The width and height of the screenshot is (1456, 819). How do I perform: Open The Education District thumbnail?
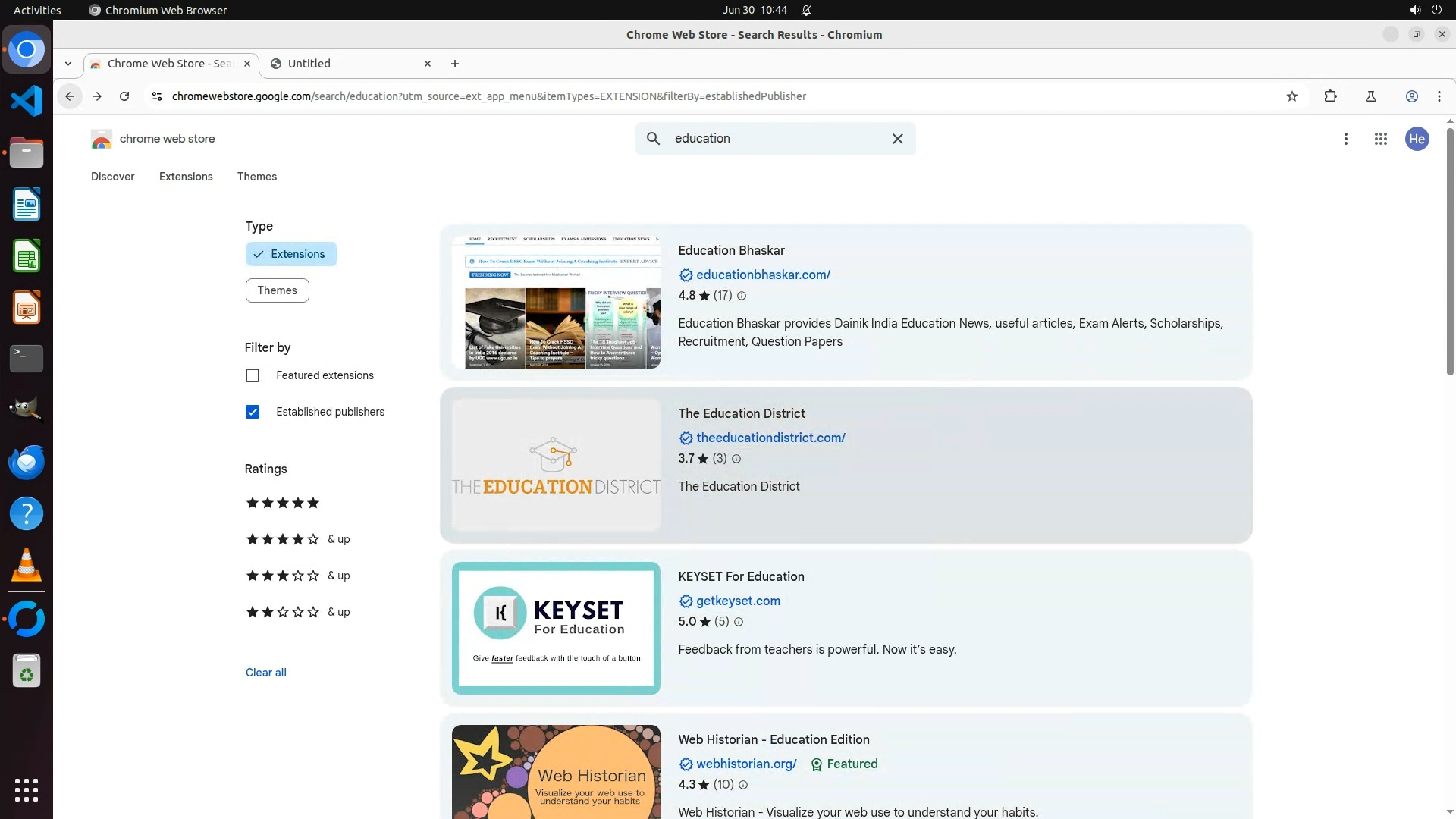tap(556, 465)
